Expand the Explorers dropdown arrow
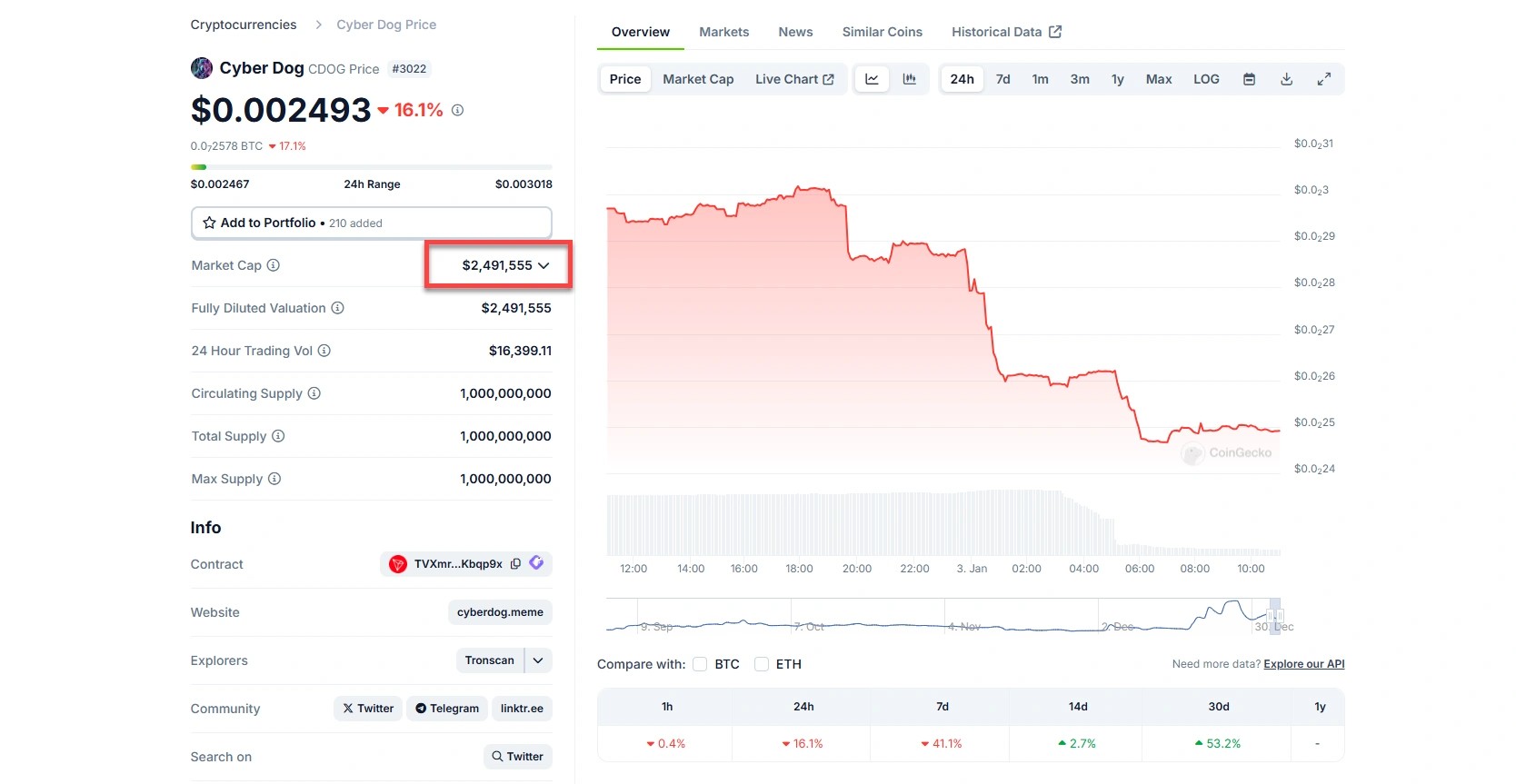 point(538,660)
